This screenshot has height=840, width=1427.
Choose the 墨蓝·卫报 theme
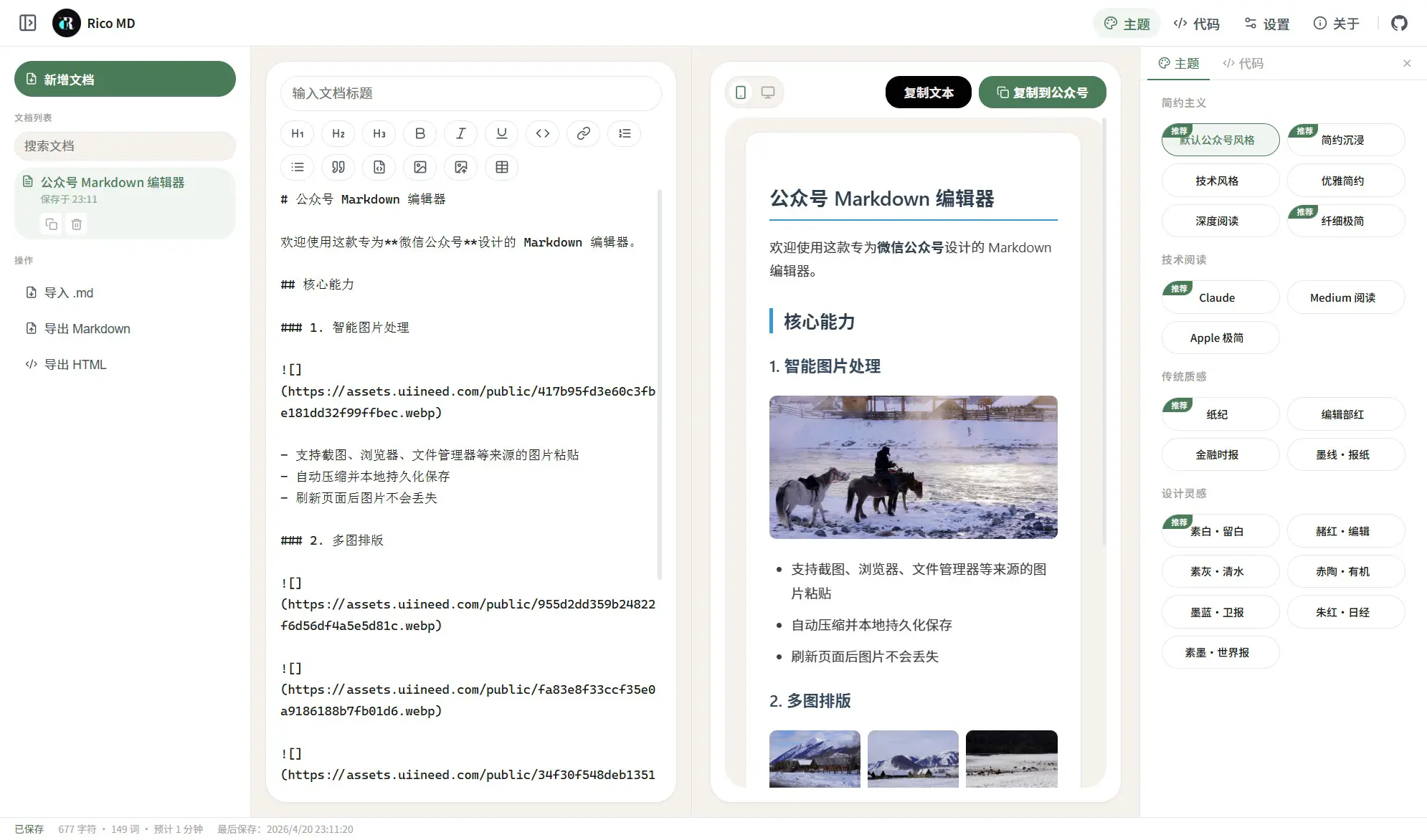[1220, 612]
